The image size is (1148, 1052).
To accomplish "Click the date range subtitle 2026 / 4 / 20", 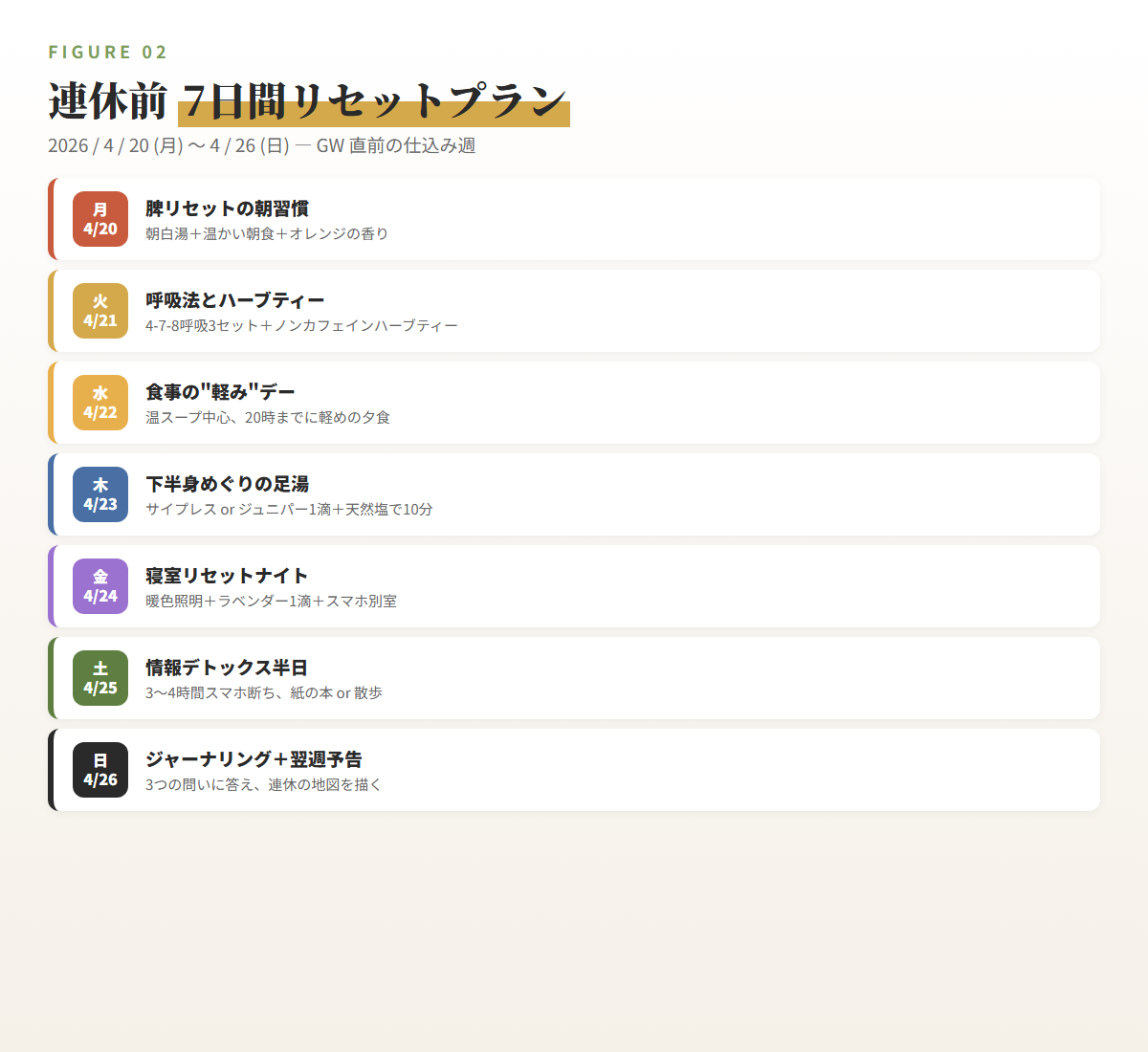I will click(x=262, y=145).
